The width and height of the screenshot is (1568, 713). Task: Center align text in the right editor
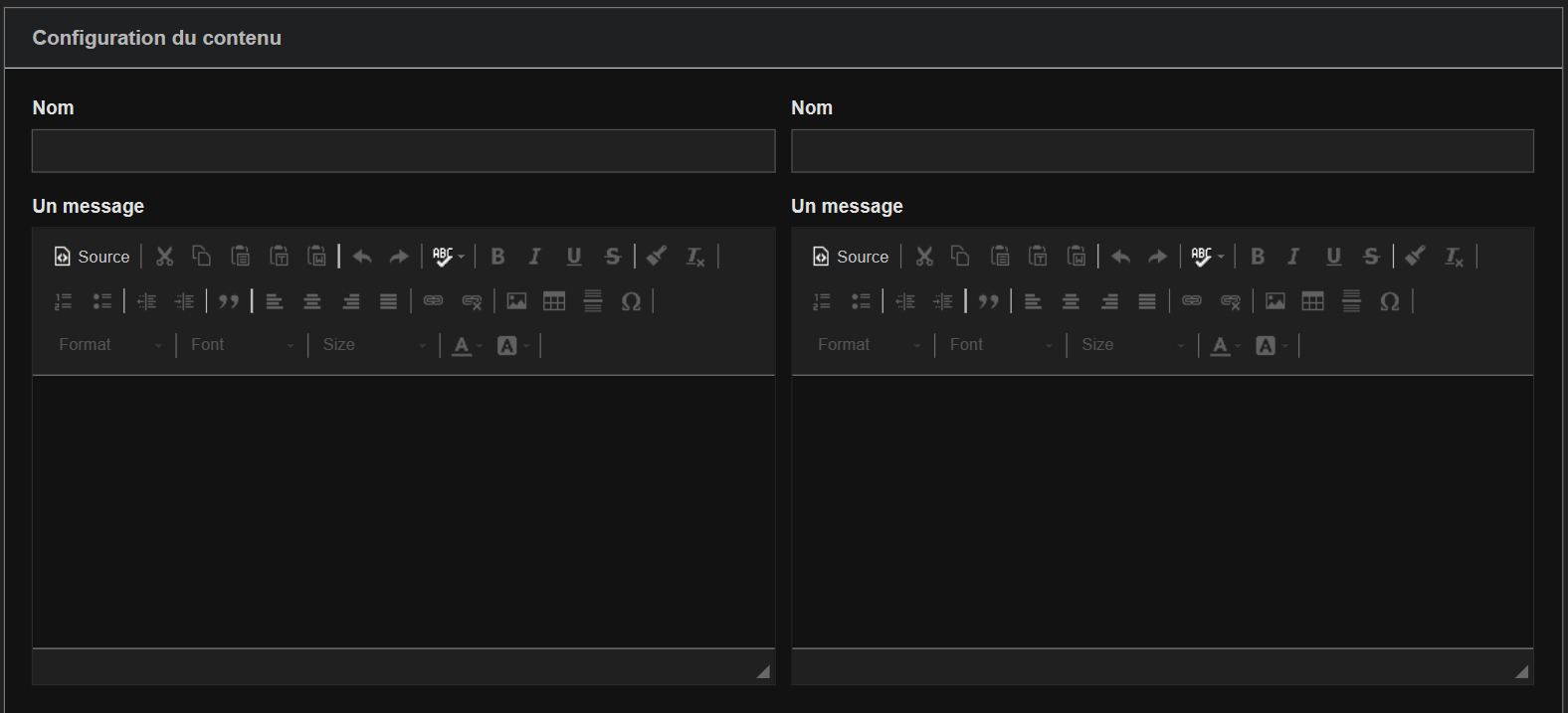(x=1071, y=301)
